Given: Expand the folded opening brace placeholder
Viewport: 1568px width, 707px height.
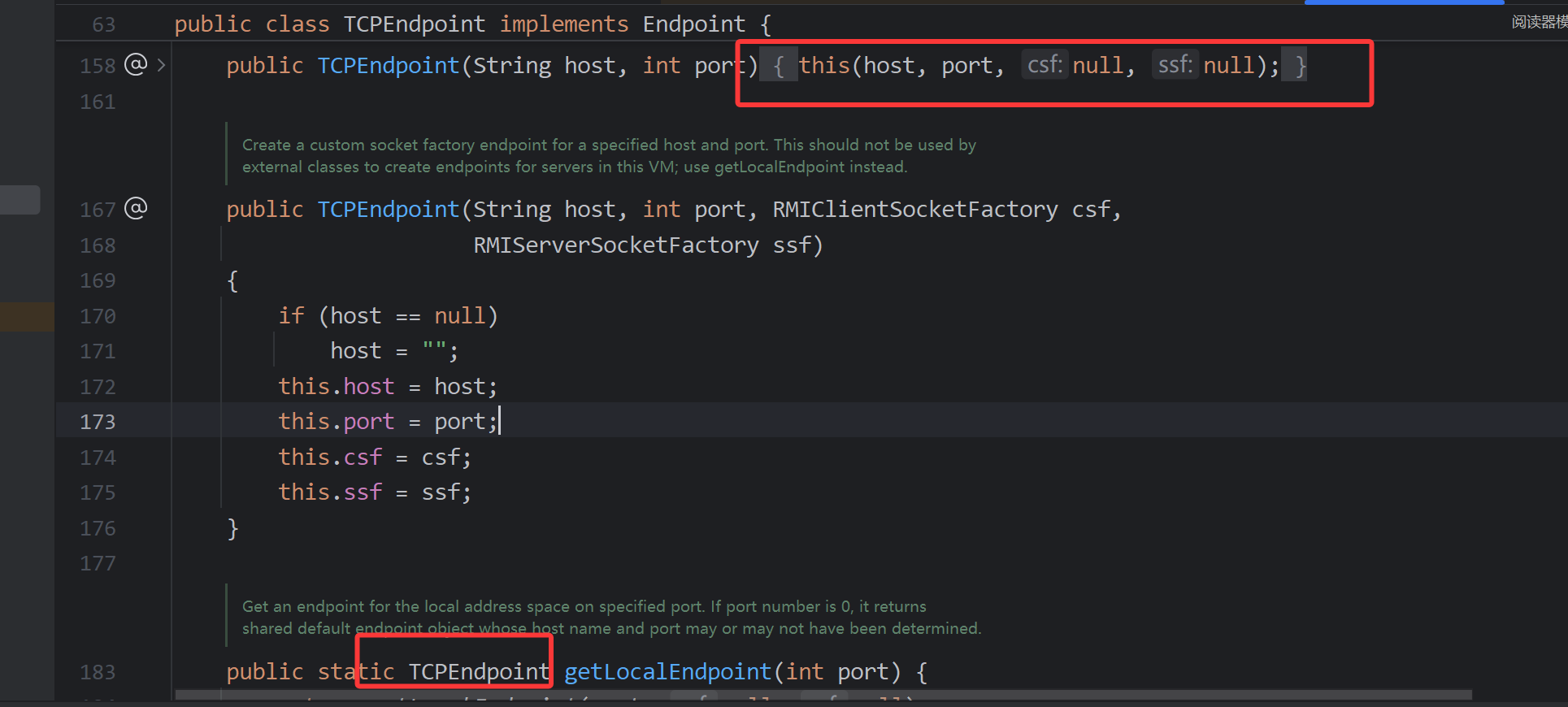Looking at the screenshot, I should tap(778, 66).
